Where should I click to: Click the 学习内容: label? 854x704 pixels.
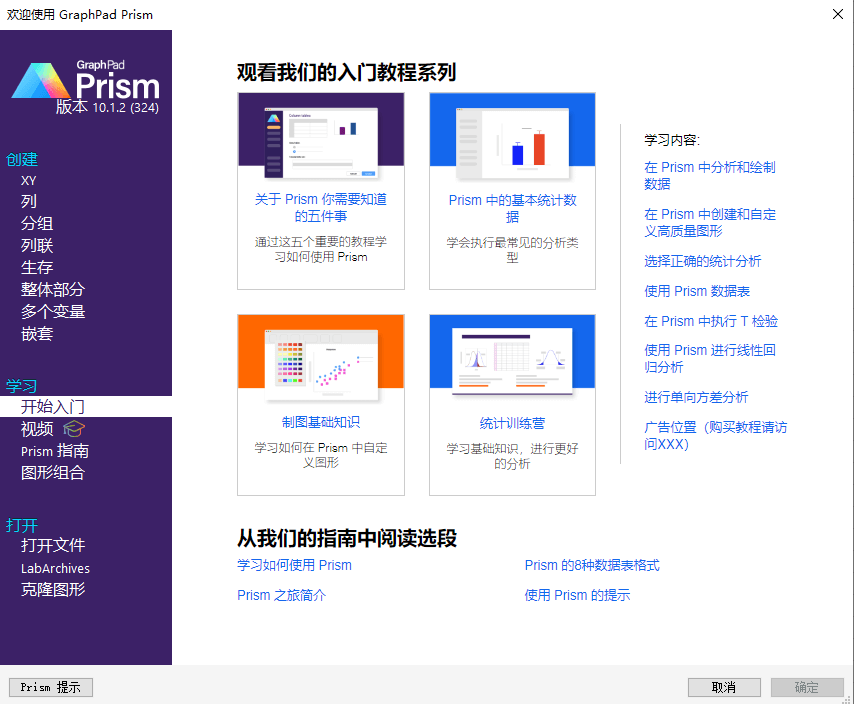point(672,140)
